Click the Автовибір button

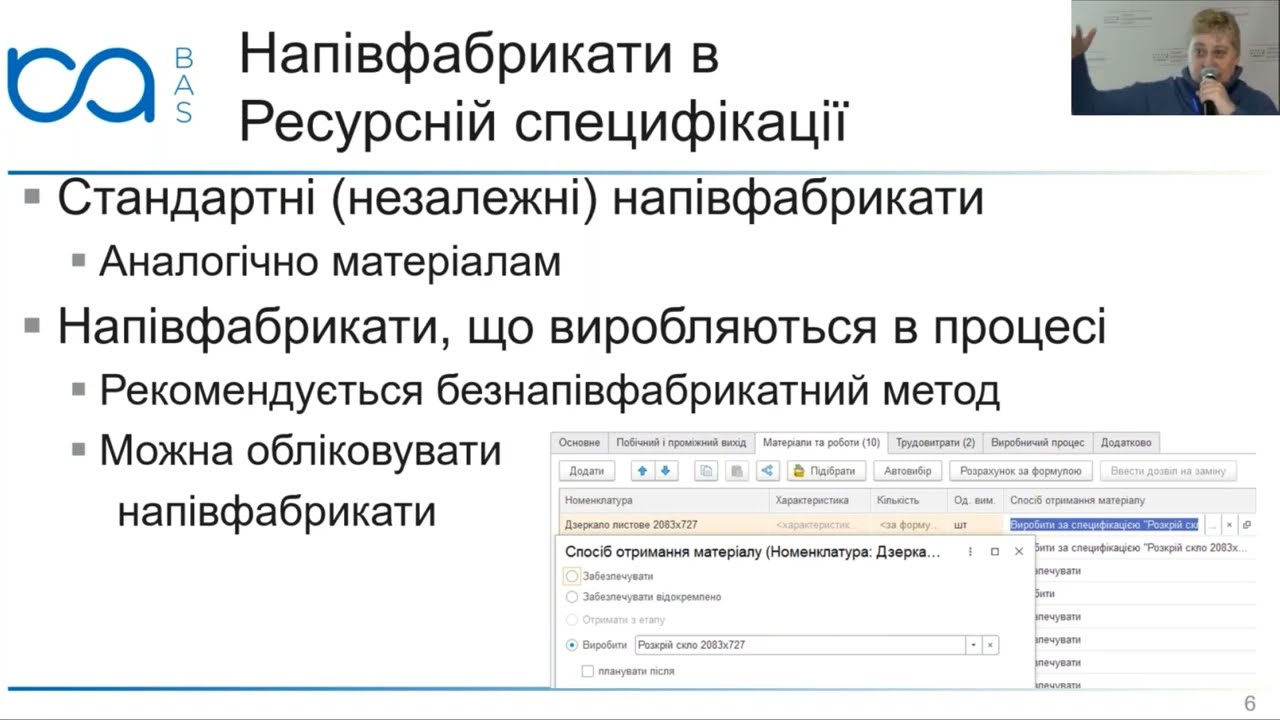coord(908,471)
